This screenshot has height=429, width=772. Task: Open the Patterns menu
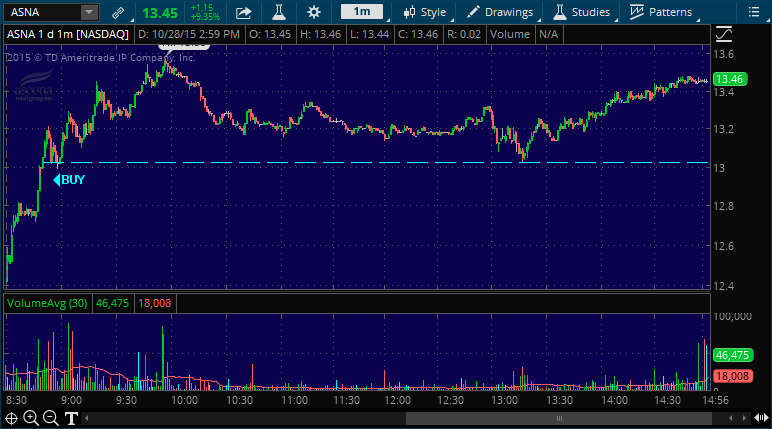click(x=661, y=12)
